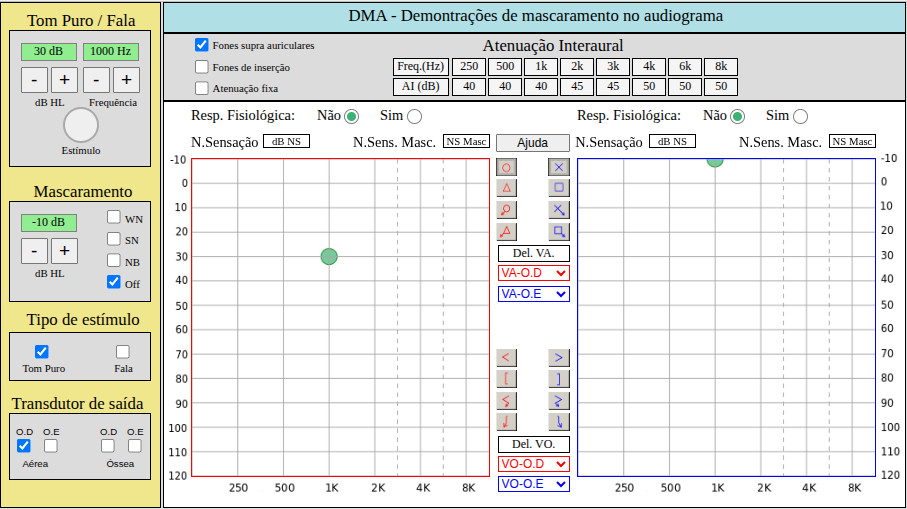Select the red circle audiogram symbol
The width and height of the screenshot is (907, 509).
pyautogui.click(x=507, y=167)
